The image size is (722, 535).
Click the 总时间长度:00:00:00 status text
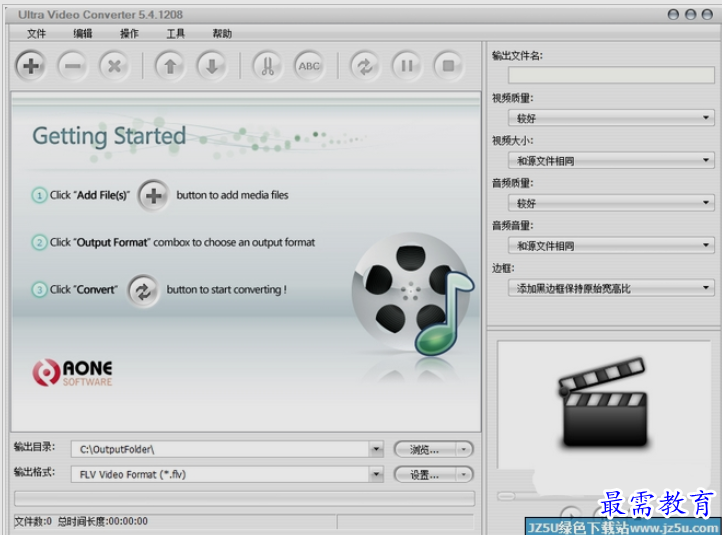click(x=103, y=521)
